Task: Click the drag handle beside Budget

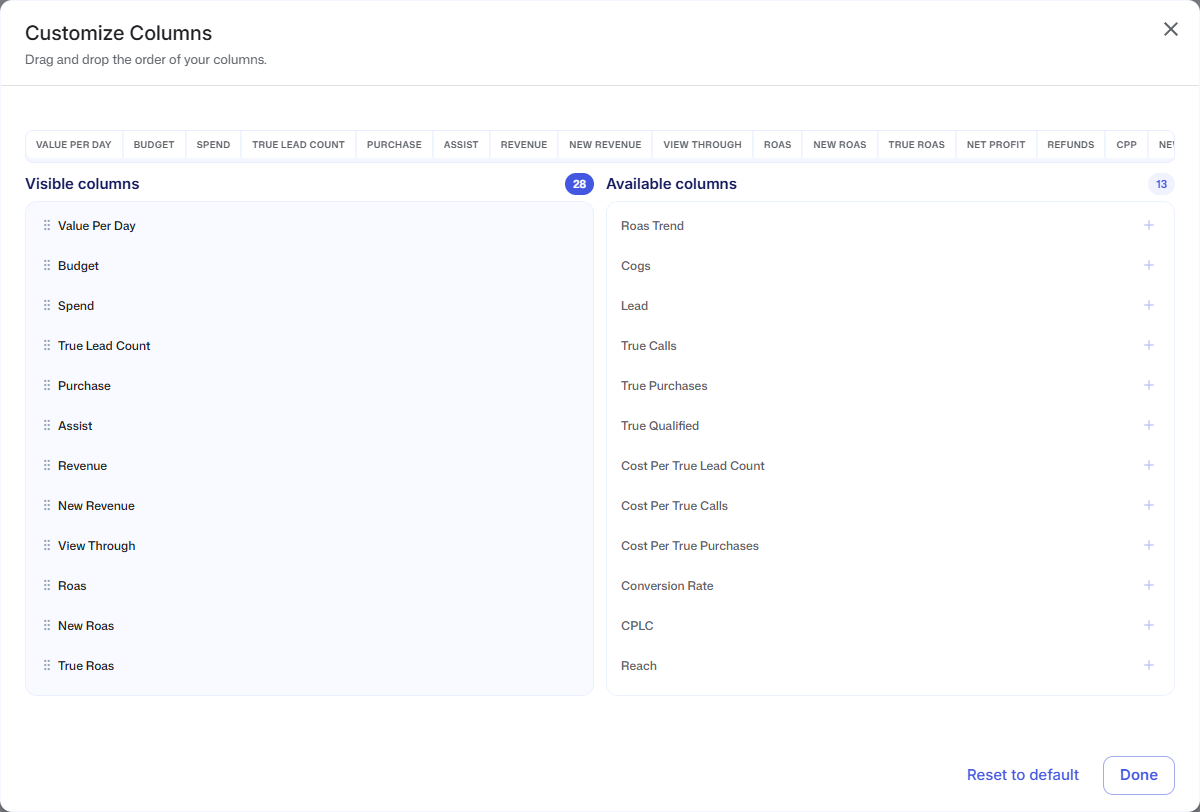Action: pyautogui.click(x=47, y=266)
